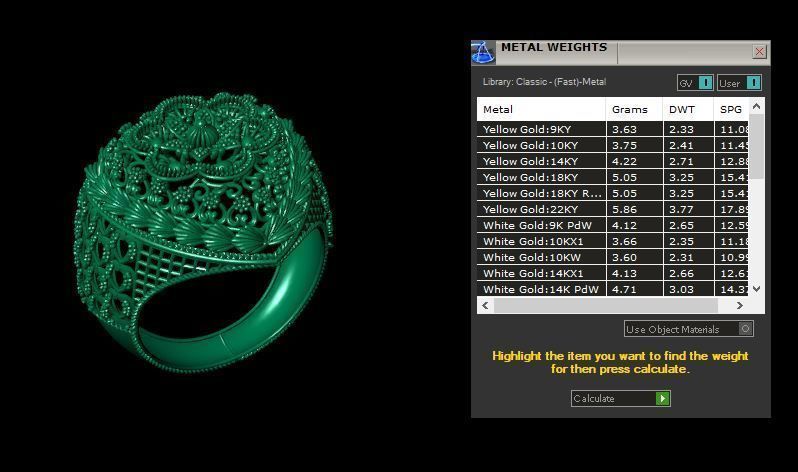Toggle the User library switch
Screen dimensions: 798x472
[x=739, y=82]
